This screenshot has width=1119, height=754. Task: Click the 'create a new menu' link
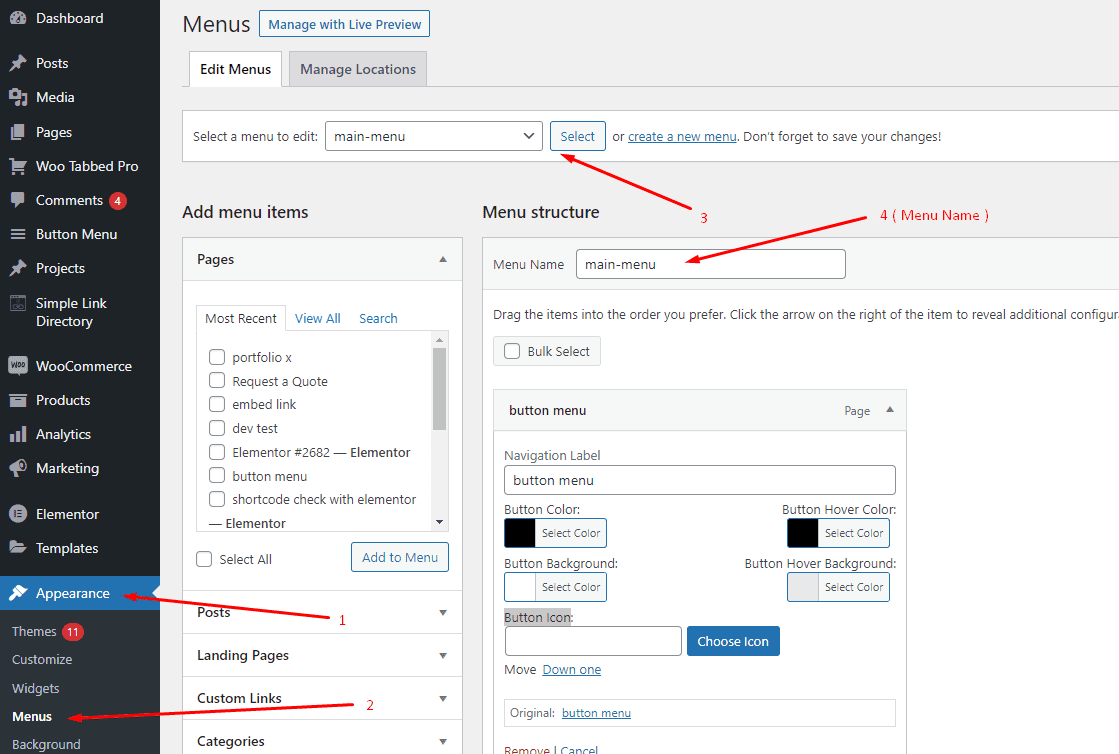coord(682,136)
